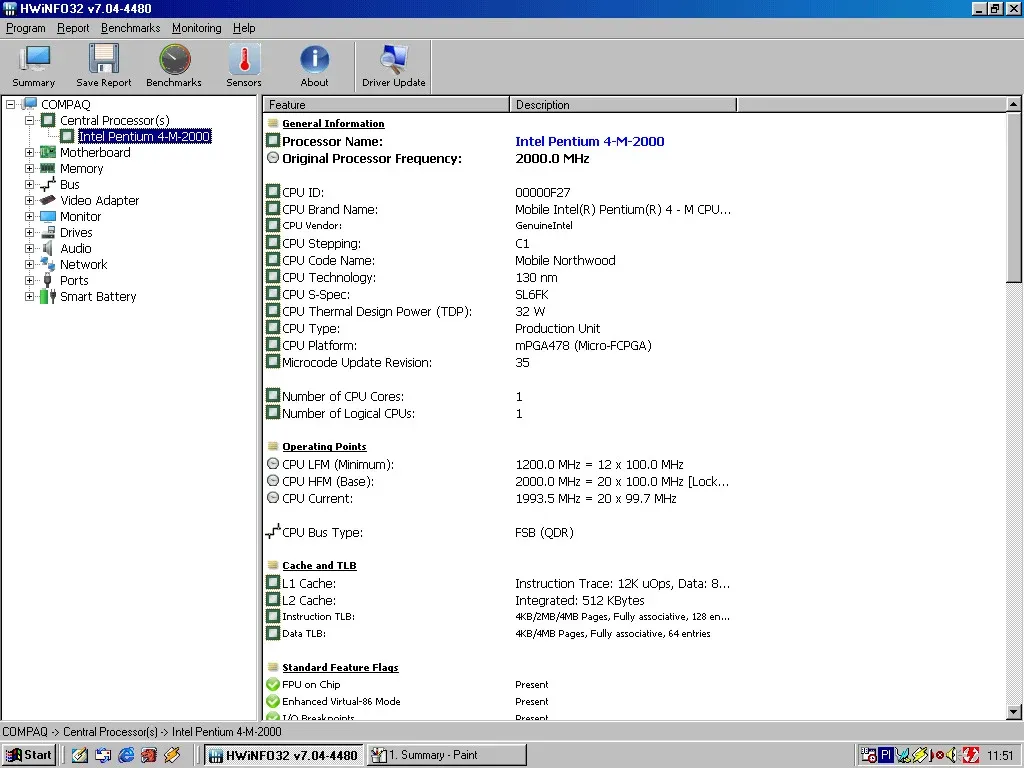Click the Enhanced Virtual-86 Mode check icon
Image resolution: width=1024 pixels, height=768 pixels.
[273, 701]
